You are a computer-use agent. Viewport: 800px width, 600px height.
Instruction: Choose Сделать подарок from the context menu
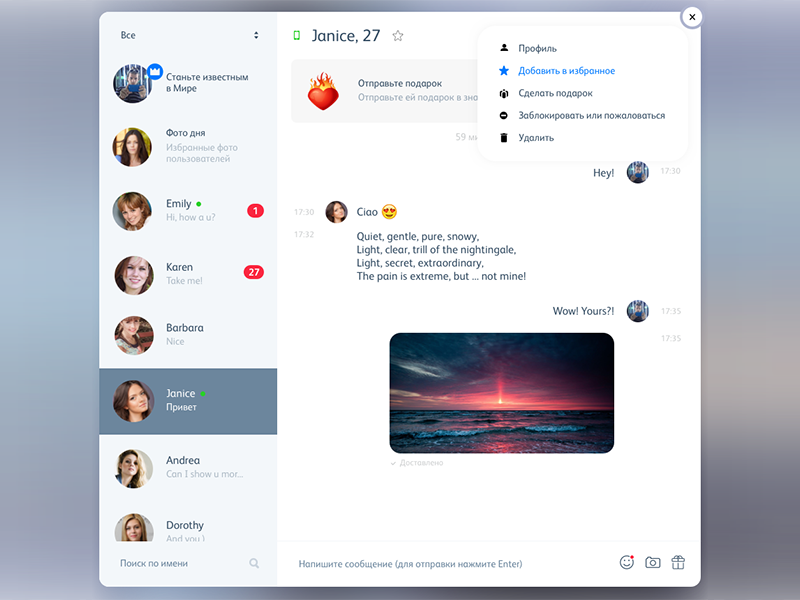(558, 92)
